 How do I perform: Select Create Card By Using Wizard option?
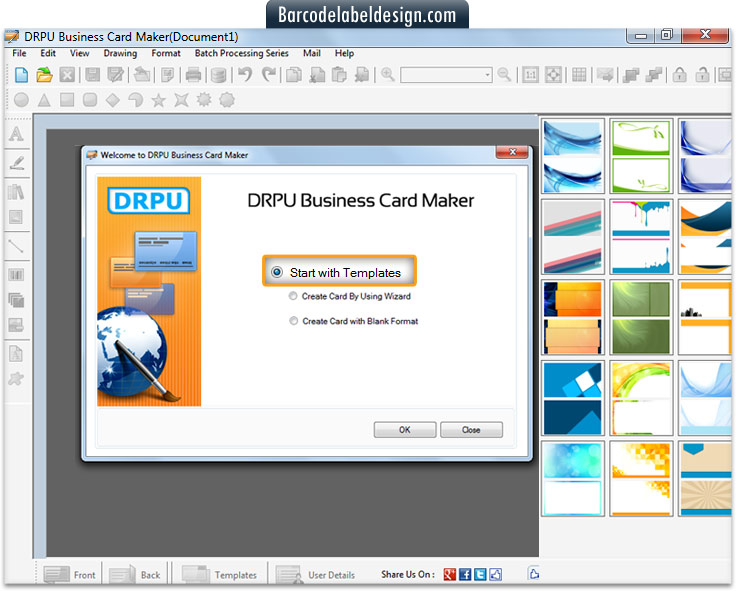click(x=350, y=296)
